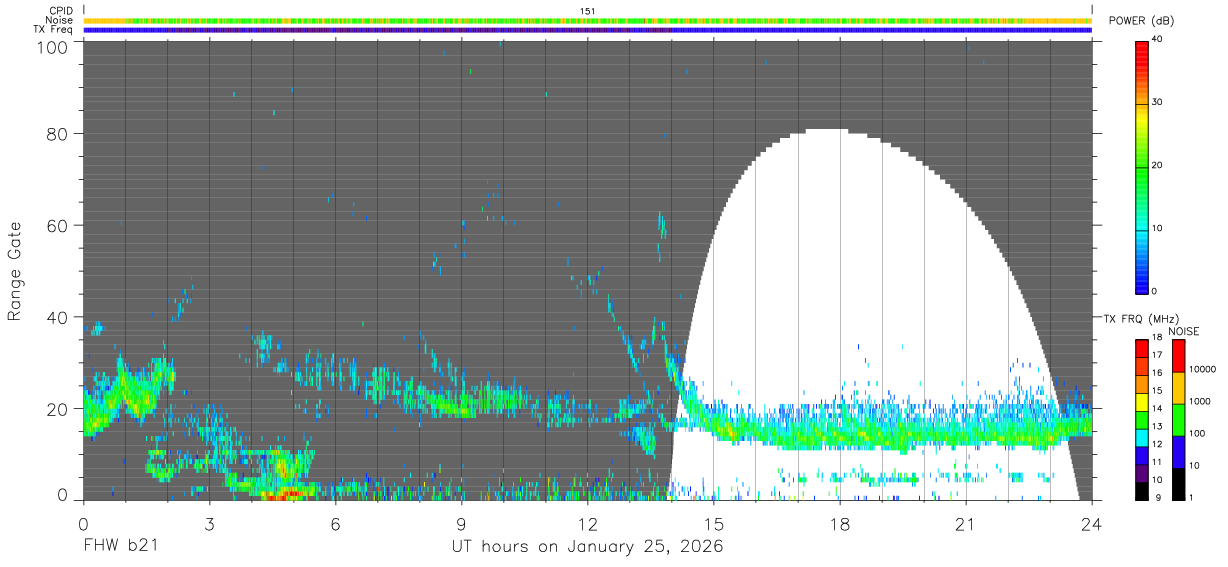Click the 20 tick on the Range Gate axis

point(60,409)
